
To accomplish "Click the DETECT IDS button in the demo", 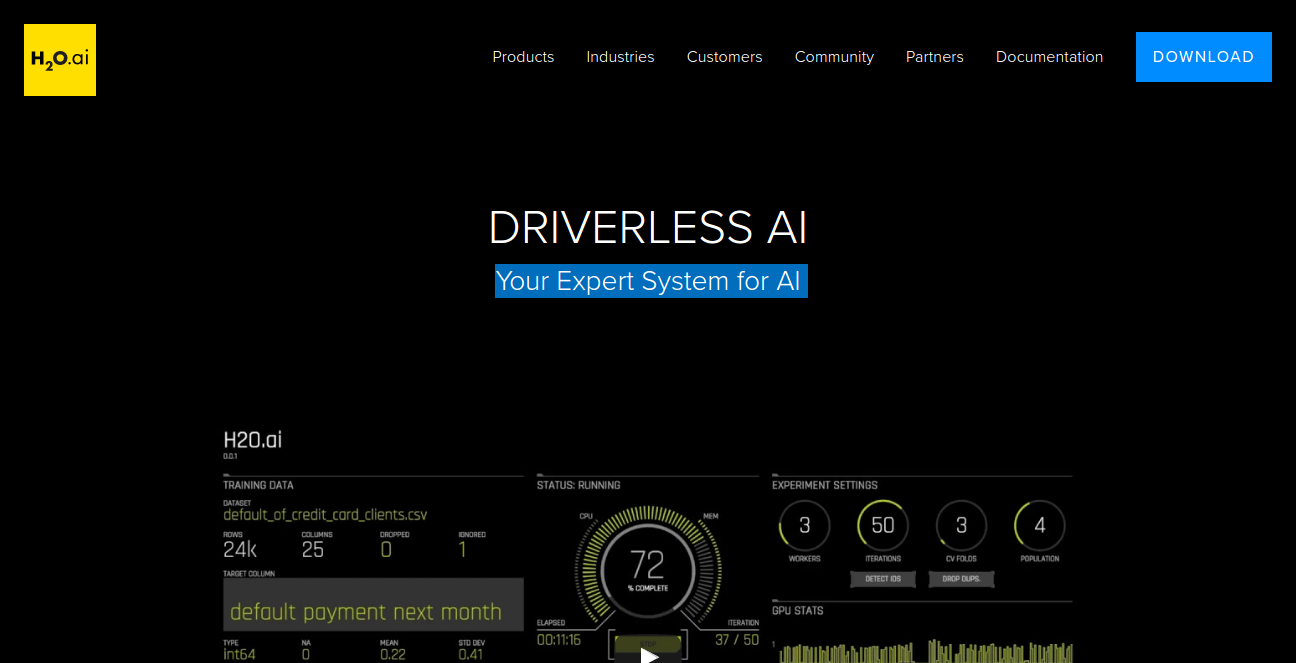I will tap(883, 579).
